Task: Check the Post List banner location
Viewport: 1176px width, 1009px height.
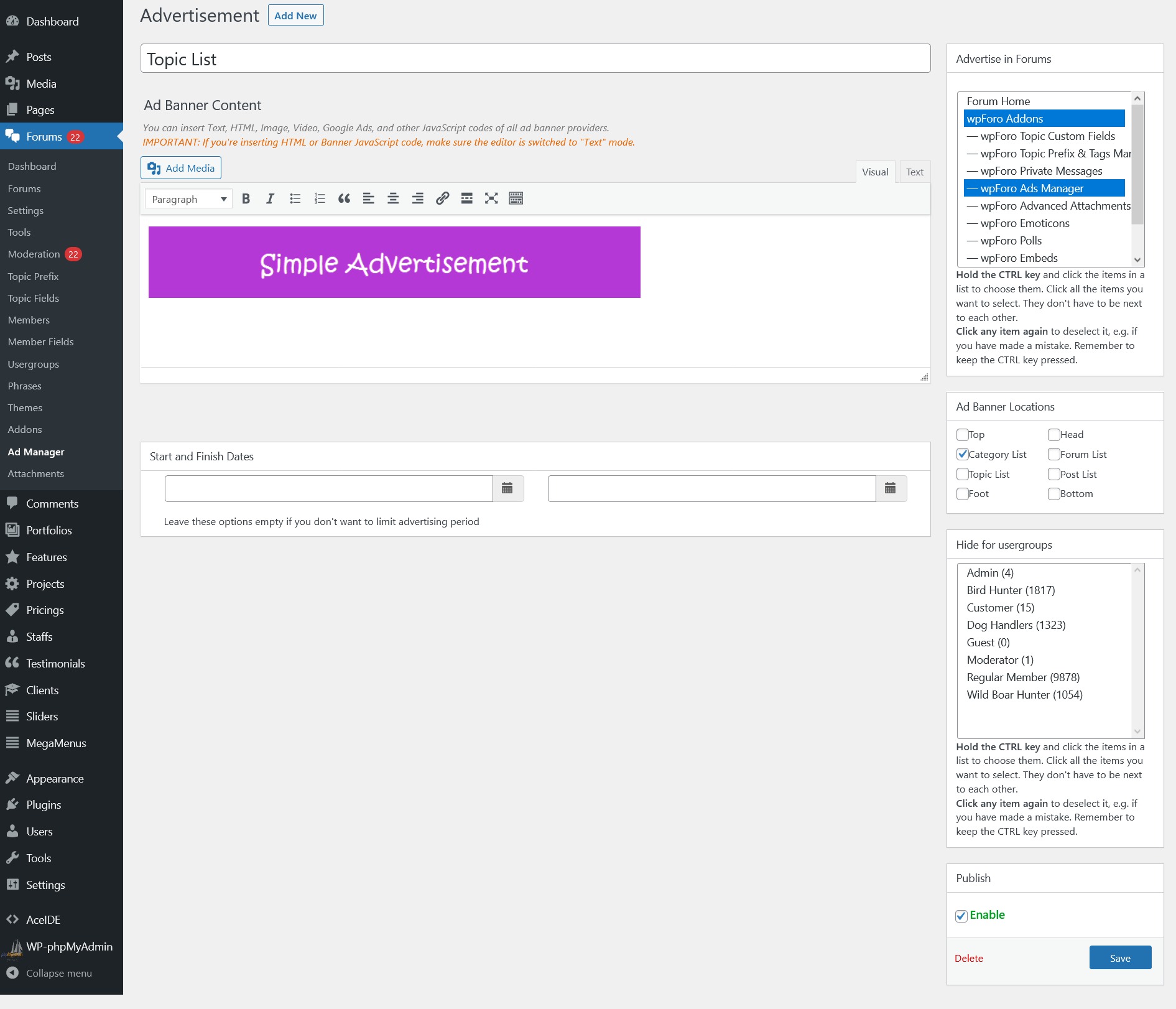Action: (1054, 474)
